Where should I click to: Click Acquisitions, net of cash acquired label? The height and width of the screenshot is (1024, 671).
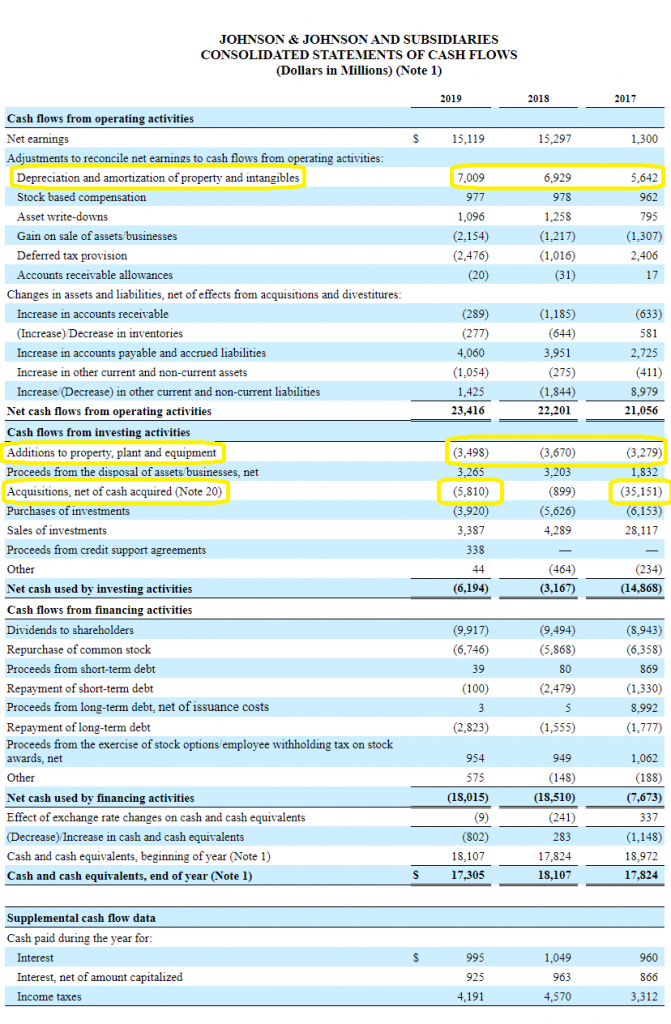click(x=114, y=492)
